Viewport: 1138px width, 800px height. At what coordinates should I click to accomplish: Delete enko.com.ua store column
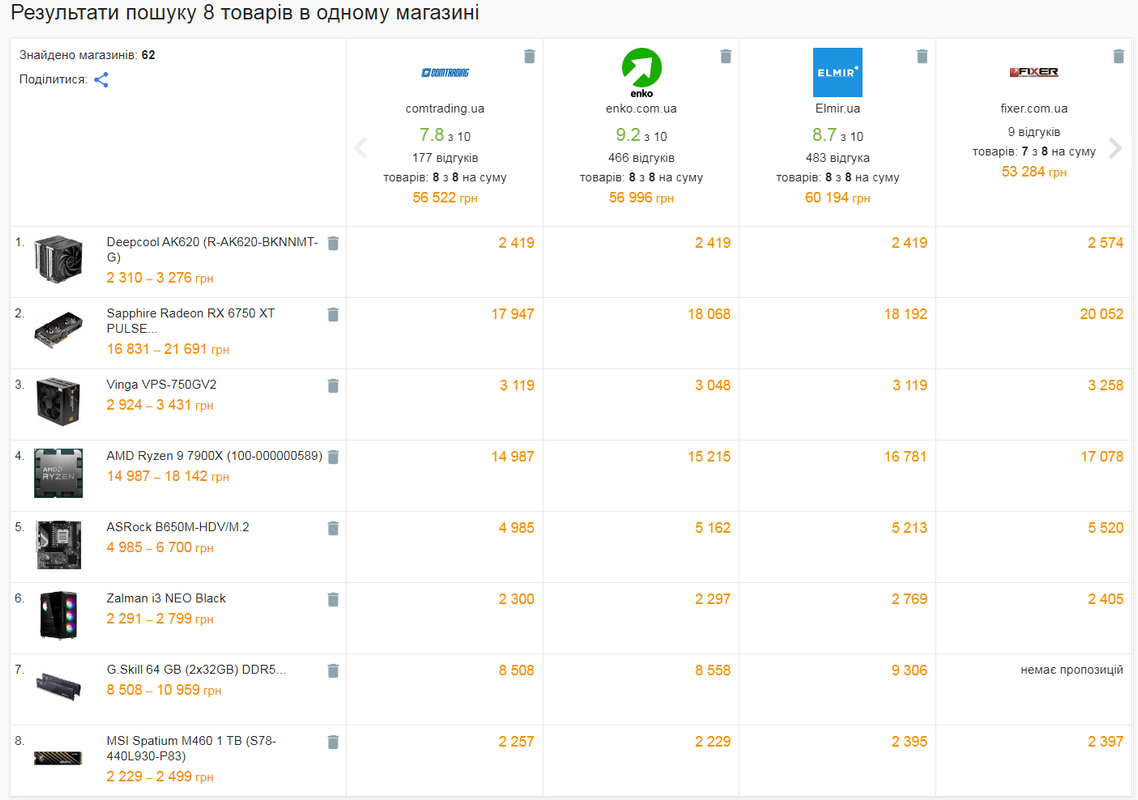click(726, 56)
